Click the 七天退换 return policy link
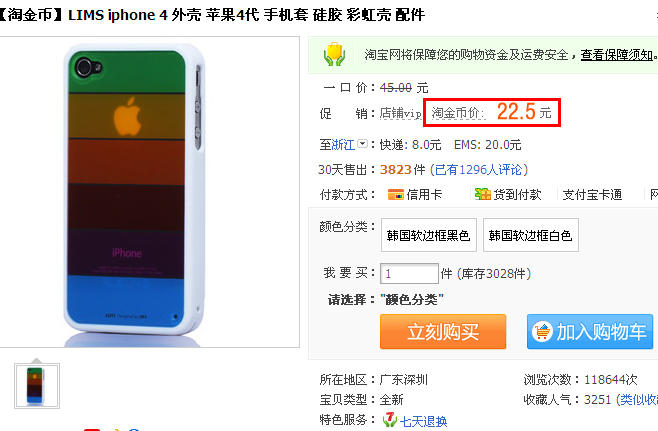 point(423,421)
